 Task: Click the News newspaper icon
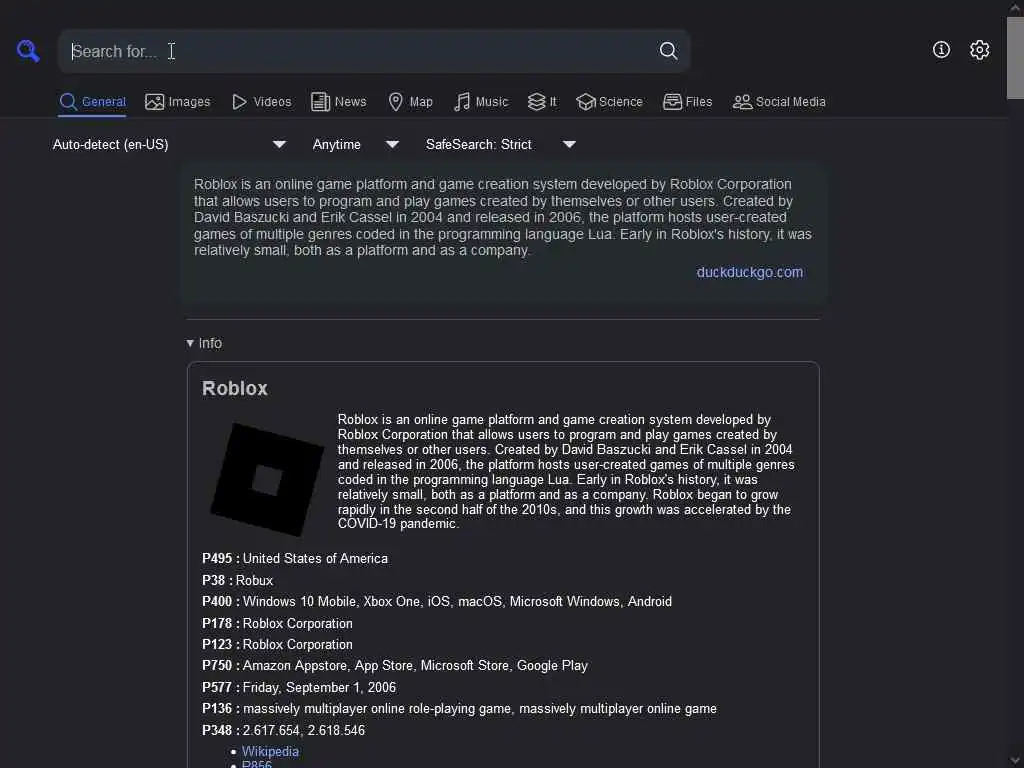point(320,102)
